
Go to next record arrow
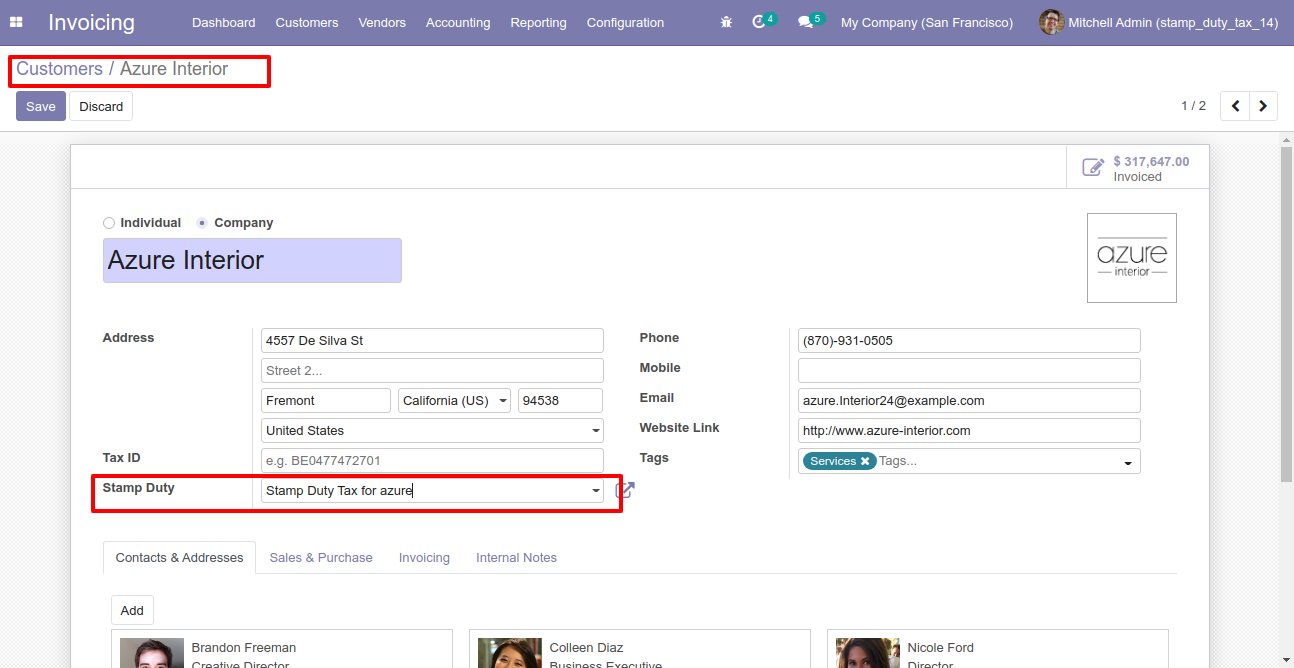pyautogui.click(x=1263, y=106)
